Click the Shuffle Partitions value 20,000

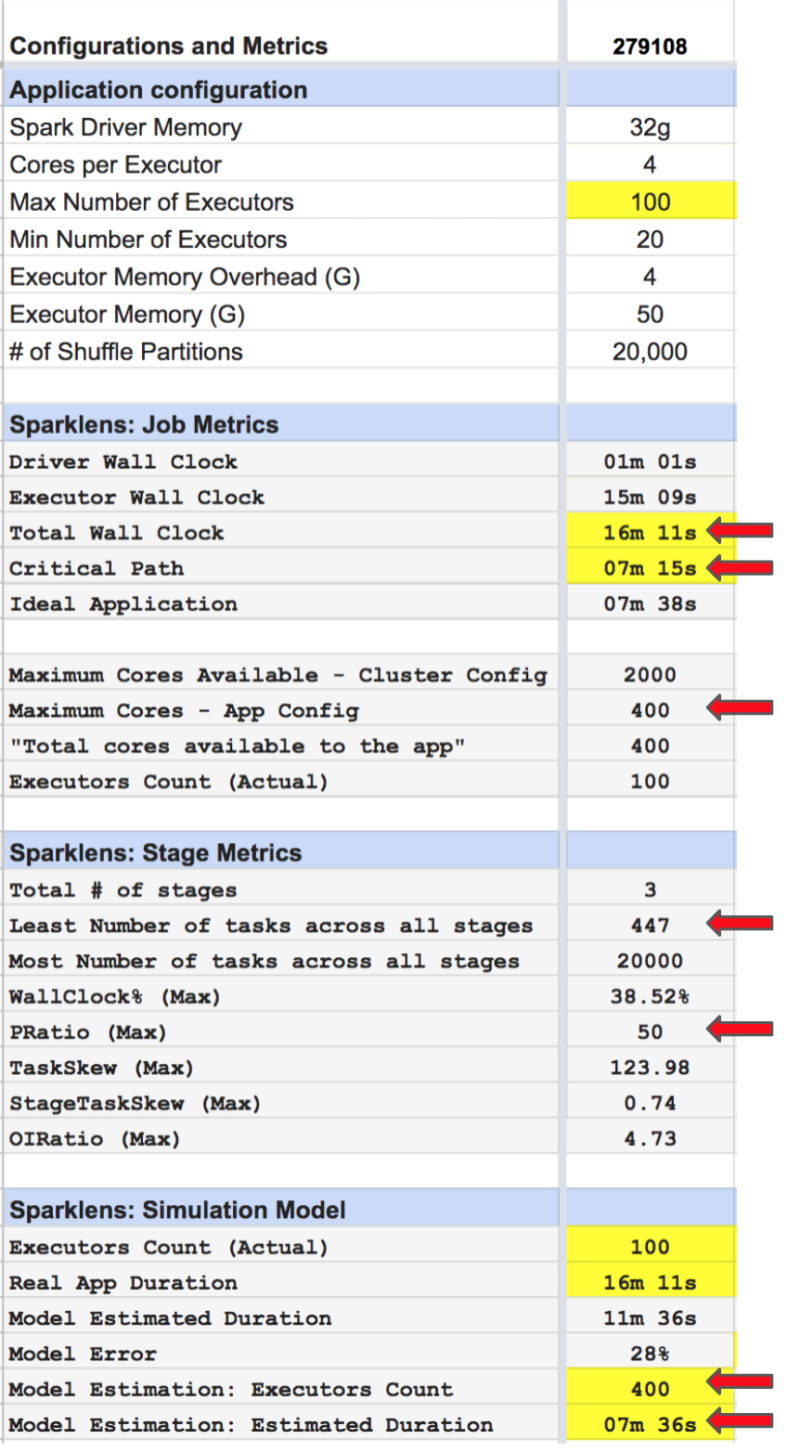651,351
